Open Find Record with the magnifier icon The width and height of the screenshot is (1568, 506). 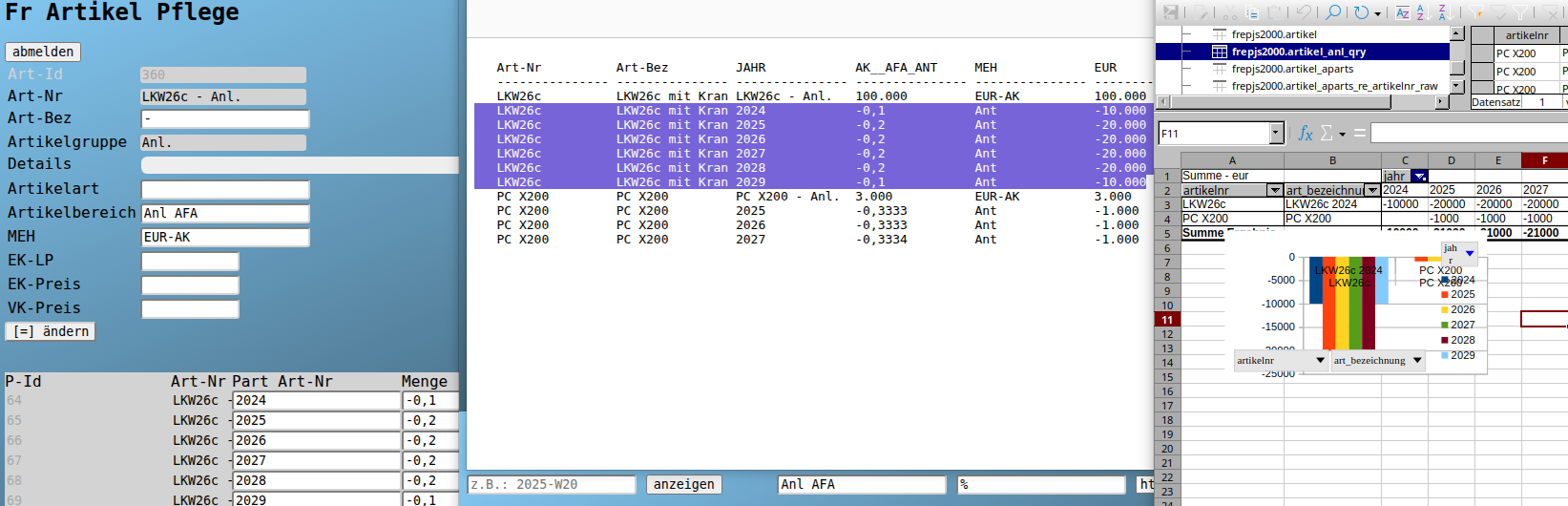click(1333, 12)
